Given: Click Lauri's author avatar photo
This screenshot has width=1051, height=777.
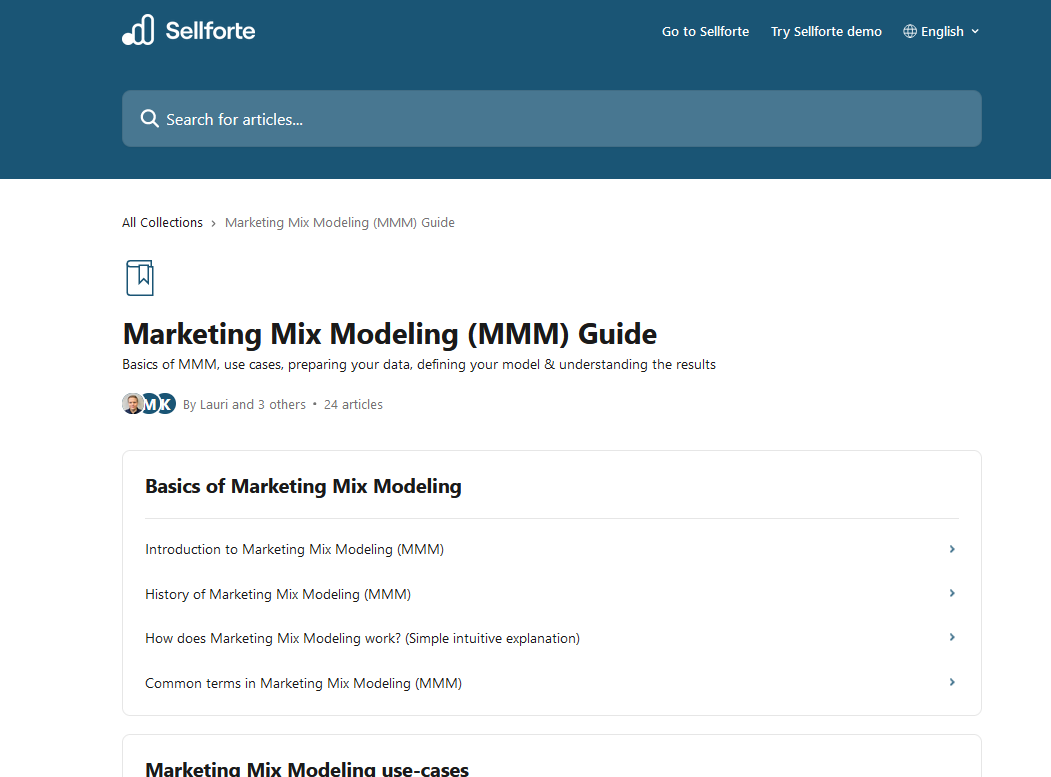Looking at the screenshot, I should pyautogui.click(x=132, y=404).
